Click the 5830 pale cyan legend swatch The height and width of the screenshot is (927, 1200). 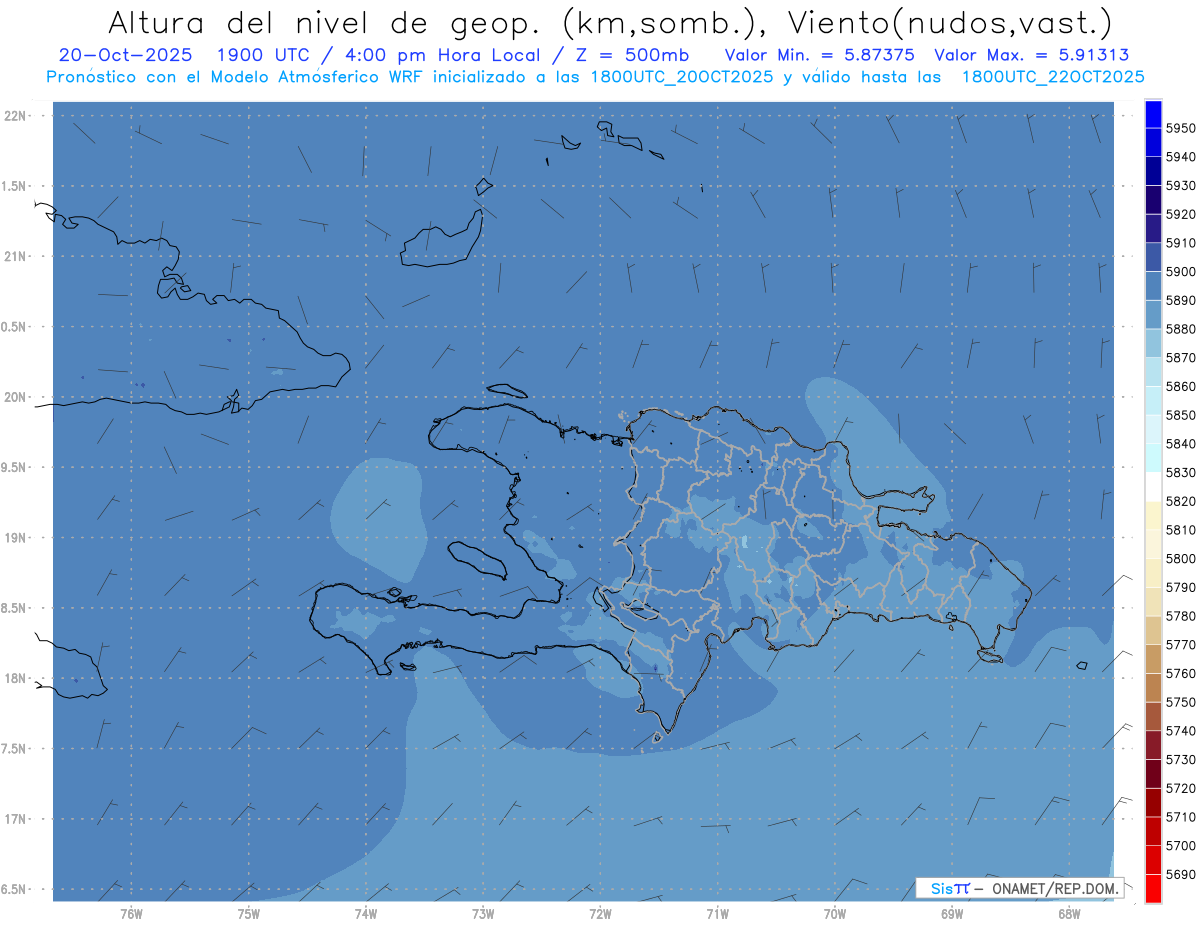click(x=1152, y=458)
